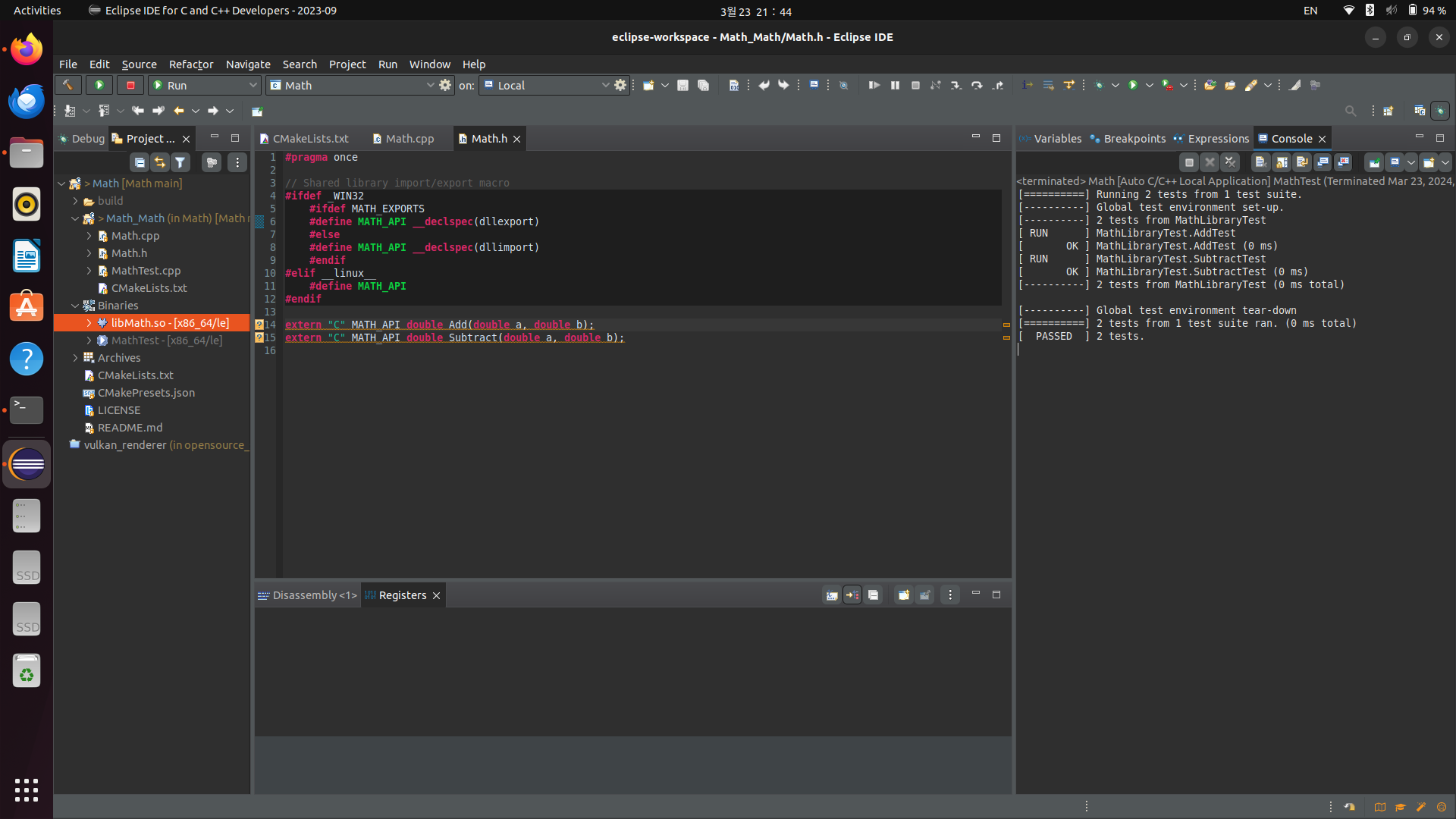Viewport: 1456px width, 819px height.
Task: Click the Save All icon in main toolbar
Action: pyautogui.click(x=704, y=85)
